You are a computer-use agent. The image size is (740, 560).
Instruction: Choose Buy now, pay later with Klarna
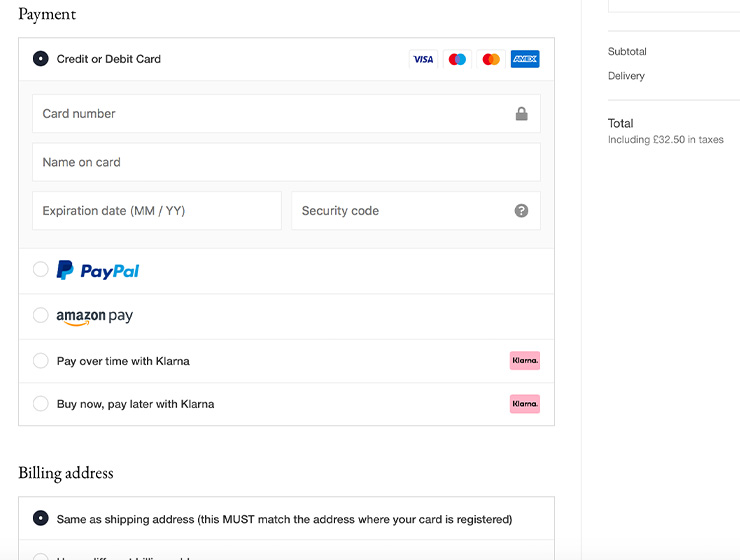41,404
